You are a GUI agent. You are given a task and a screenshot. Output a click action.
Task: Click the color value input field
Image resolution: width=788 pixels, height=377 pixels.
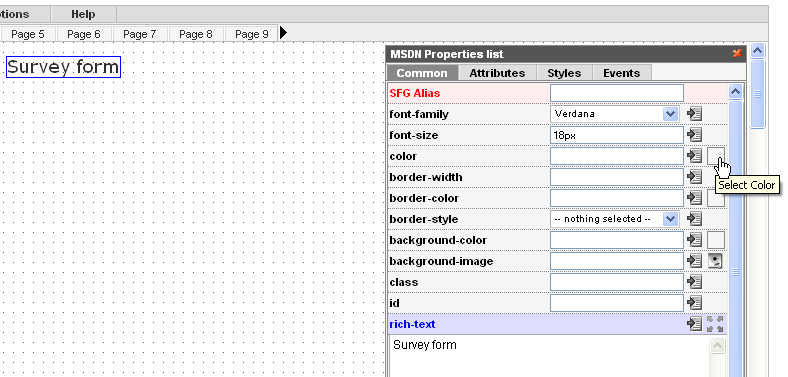pos(617,156)
